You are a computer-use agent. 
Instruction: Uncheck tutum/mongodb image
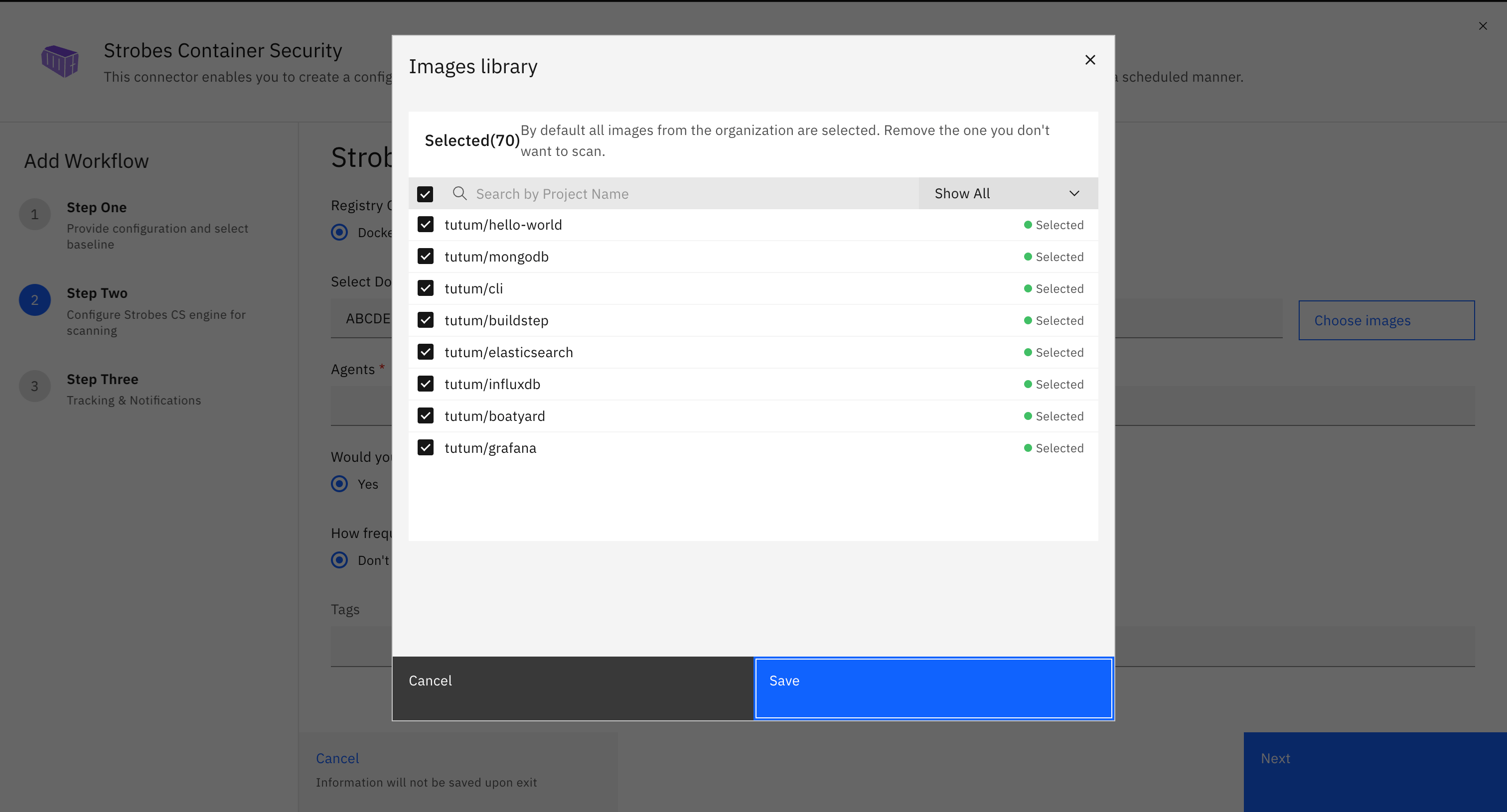pyautogui.click(x=425, y=257)
